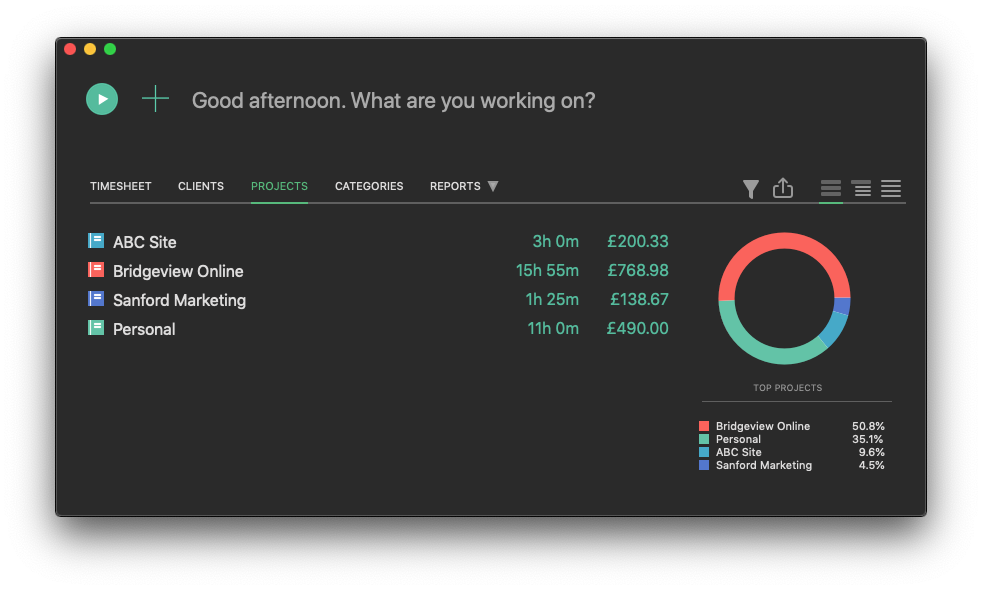Image resolution: width=982 pixels, height=590 pixels.
Task: Click the Personal project green book icon
Action: (96, 328)
